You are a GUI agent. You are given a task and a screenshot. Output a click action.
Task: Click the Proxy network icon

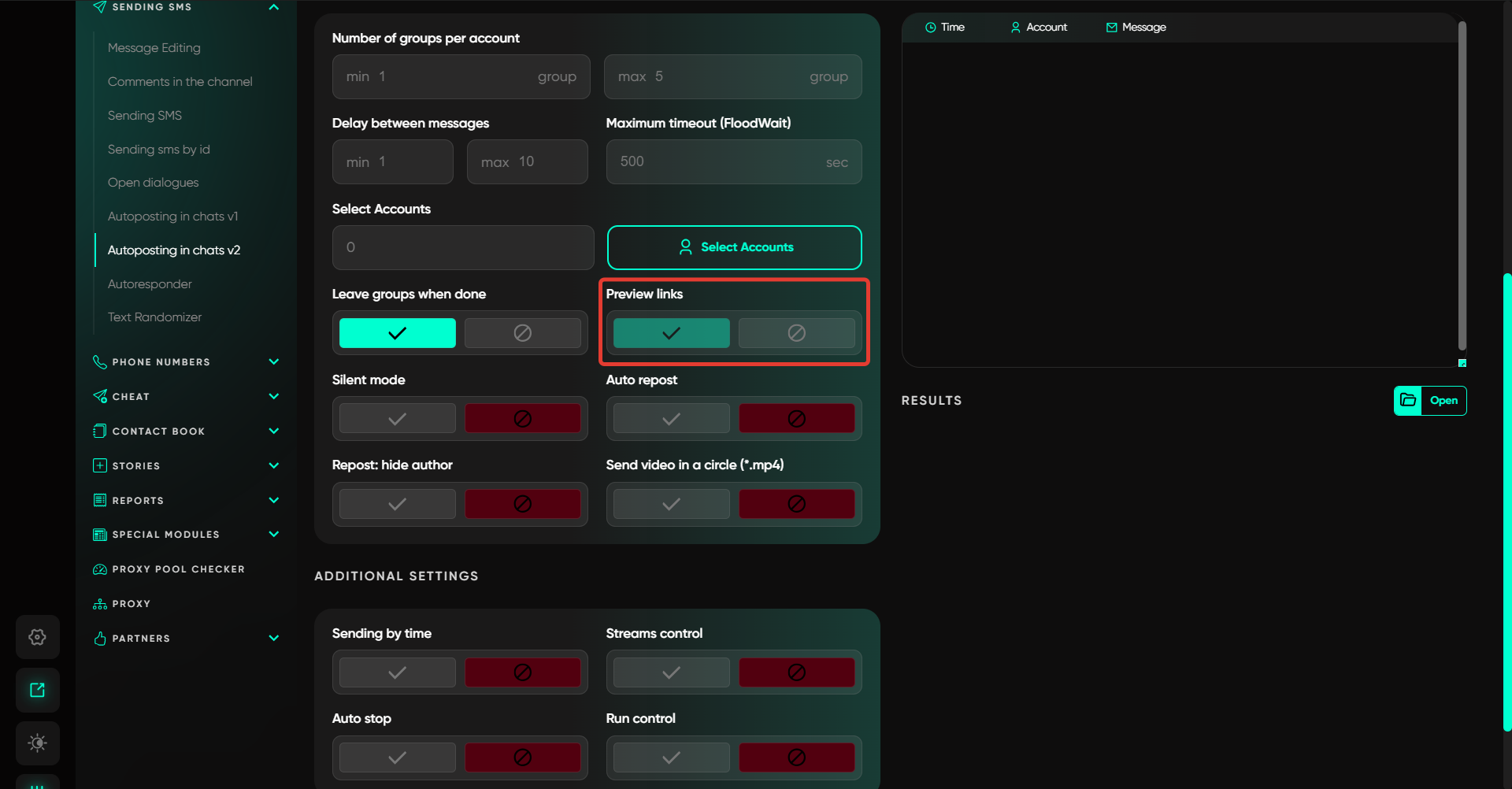click(100, 604)
